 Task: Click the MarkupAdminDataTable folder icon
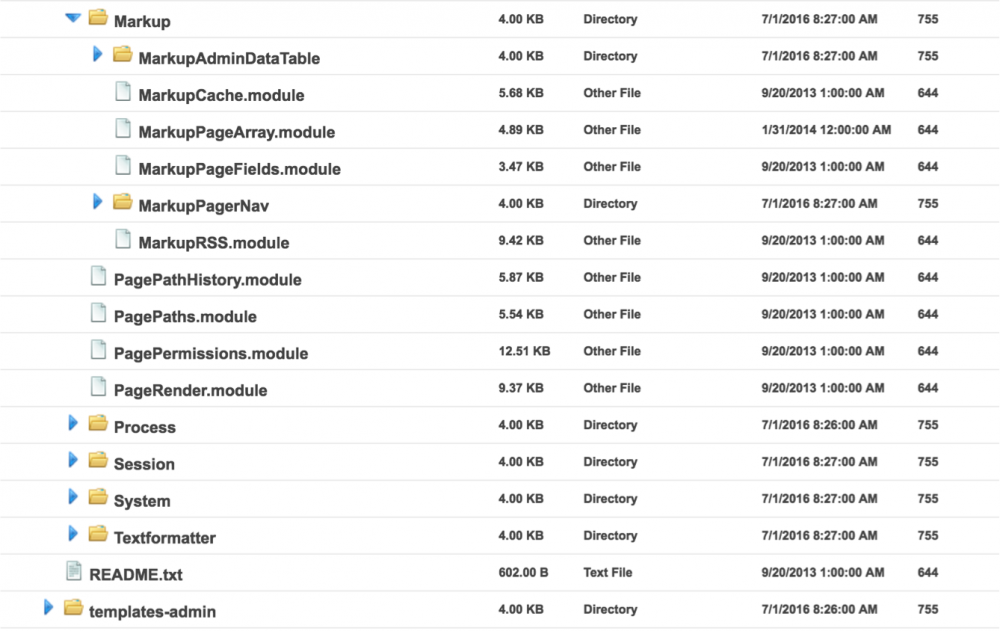[x=122, y=55]
